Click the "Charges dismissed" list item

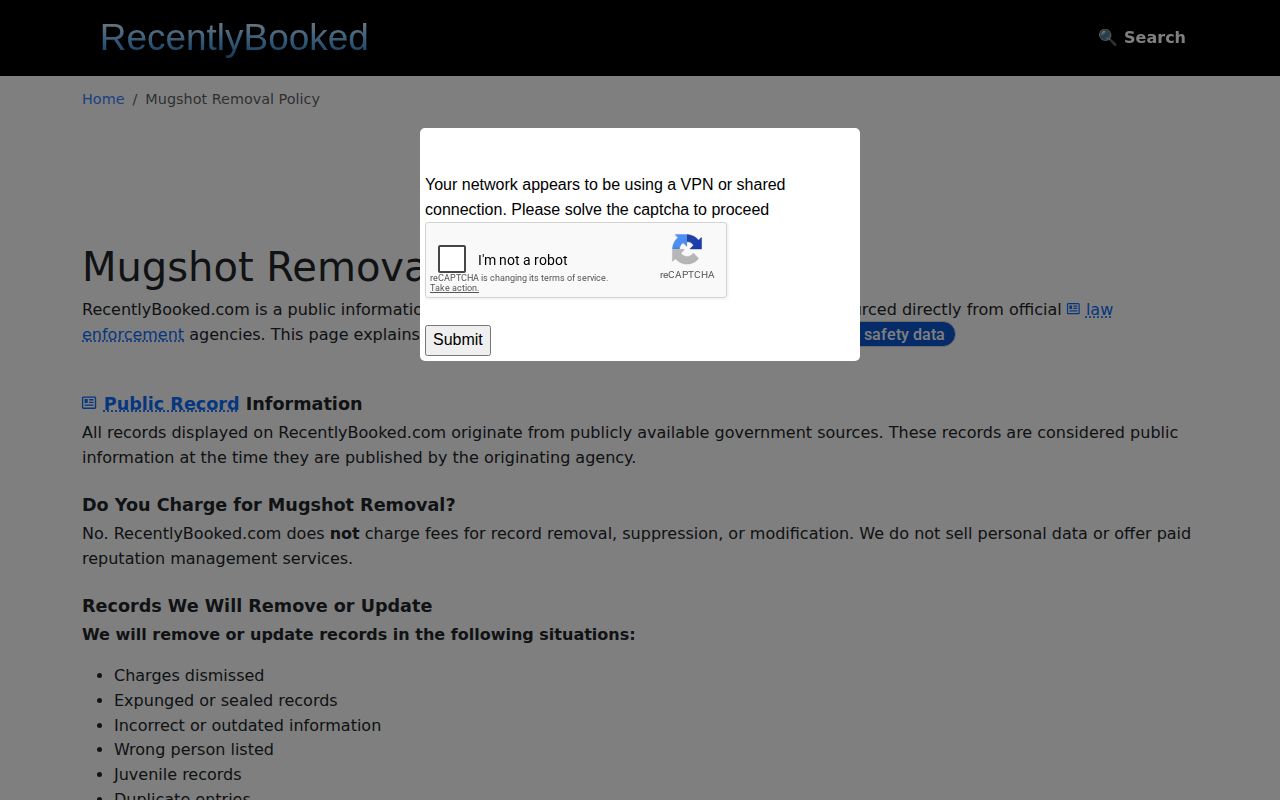pos(189,676)
